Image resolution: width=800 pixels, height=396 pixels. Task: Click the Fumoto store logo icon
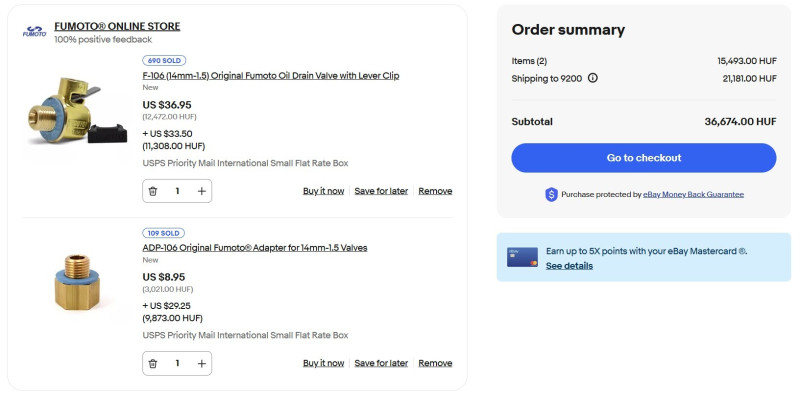[35, 32]
